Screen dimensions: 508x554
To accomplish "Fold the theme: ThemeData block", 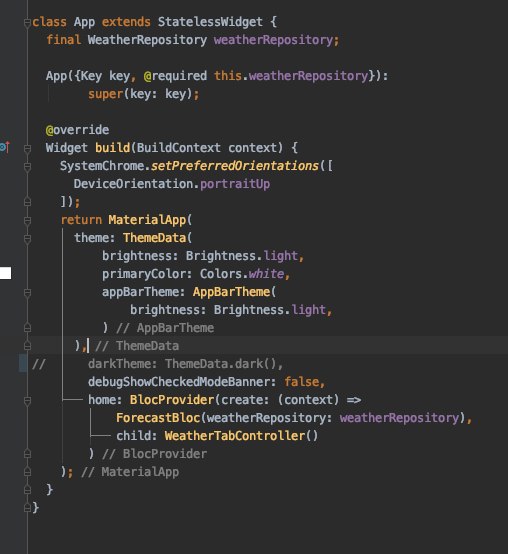I will tap(27, 239).
